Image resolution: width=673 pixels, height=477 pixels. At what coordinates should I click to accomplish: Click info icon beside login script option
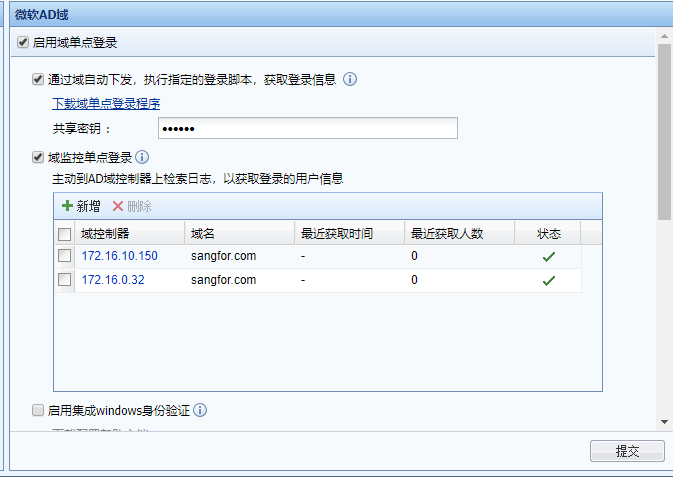click(350, 79)
